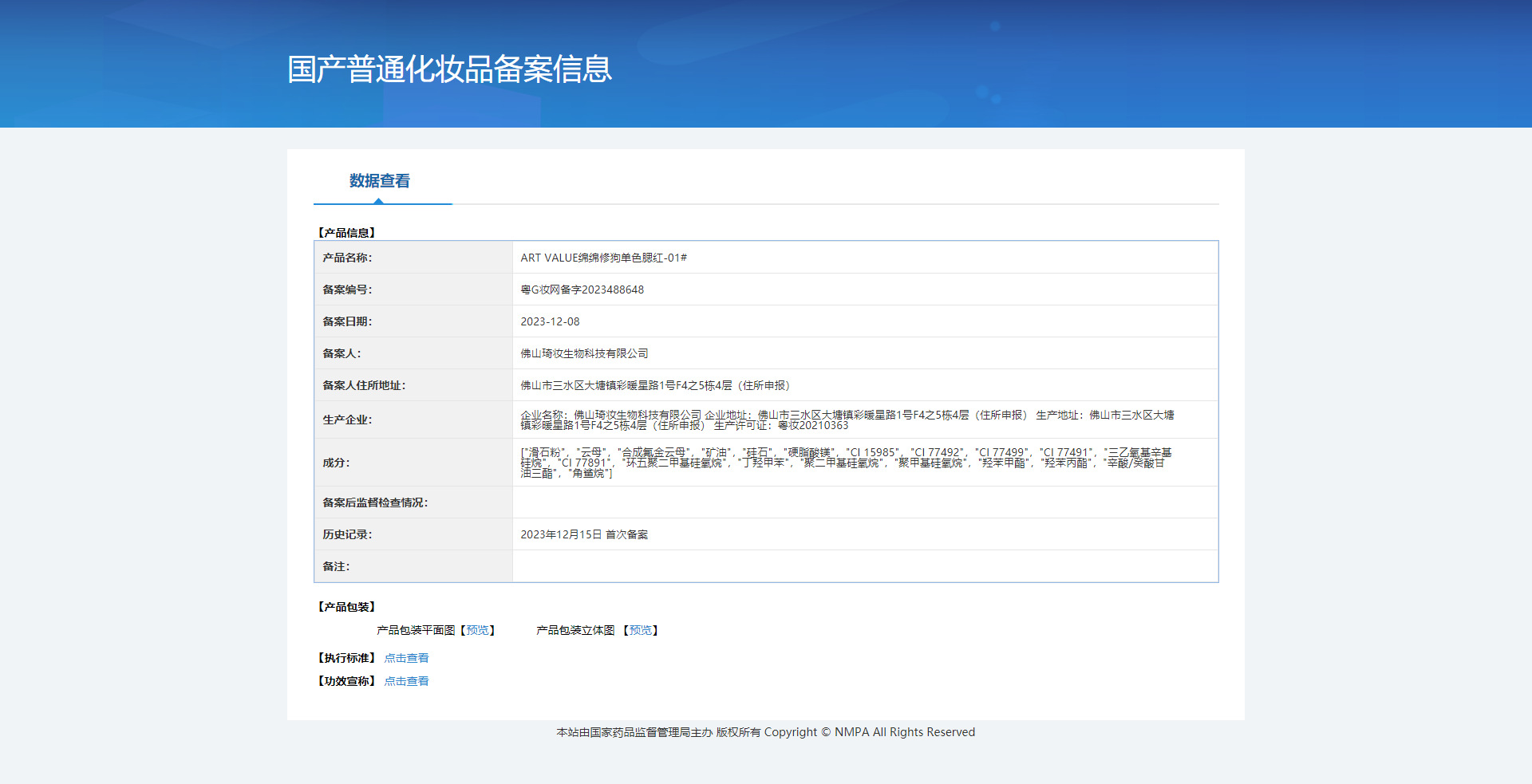1532x784 pixels.
Task: Click the 备案日期 label cell
Action: pyautogui.click(x=413, y=321)
